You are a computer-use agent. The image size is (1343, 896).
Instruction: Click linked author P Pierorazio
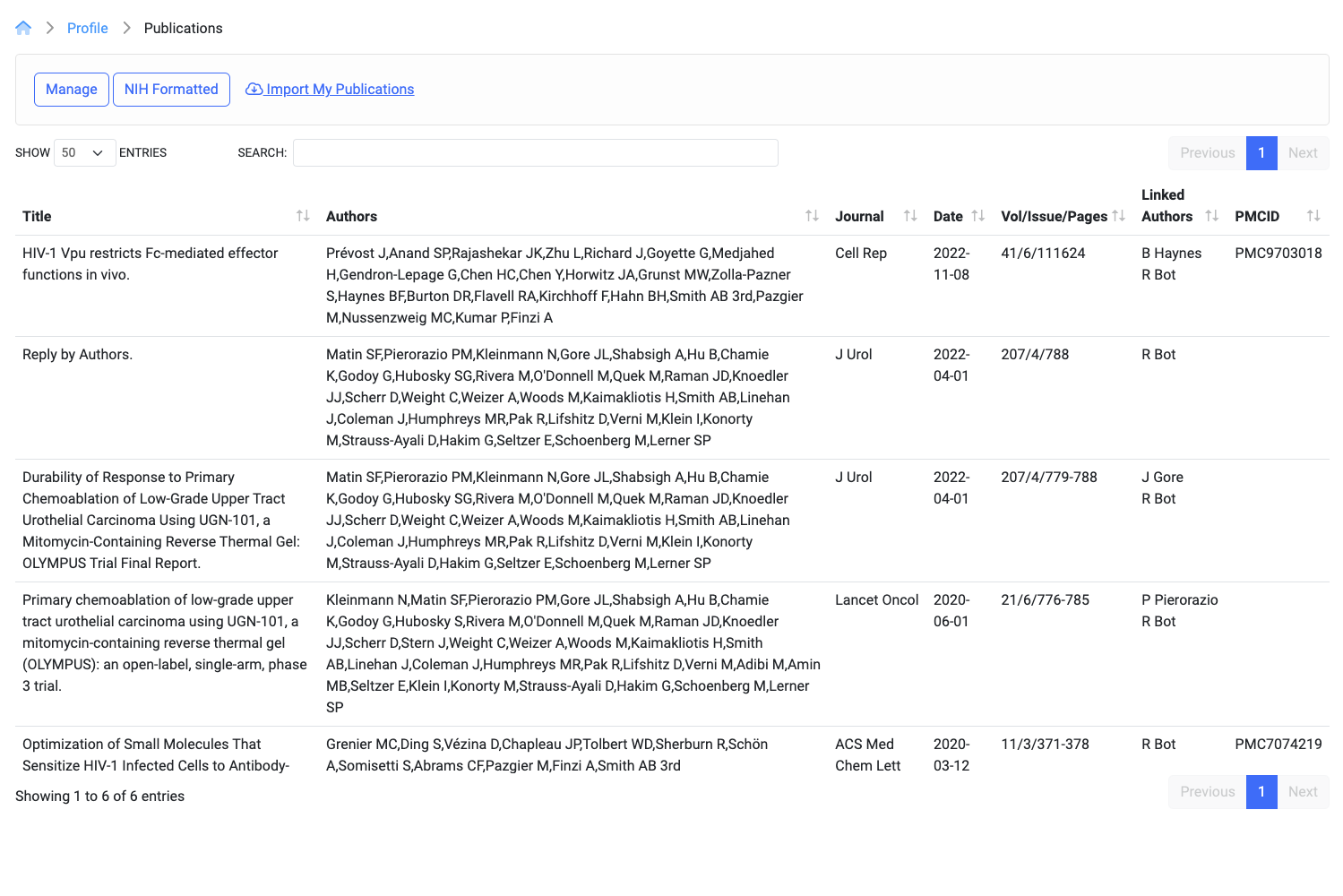click(1180, 600)
